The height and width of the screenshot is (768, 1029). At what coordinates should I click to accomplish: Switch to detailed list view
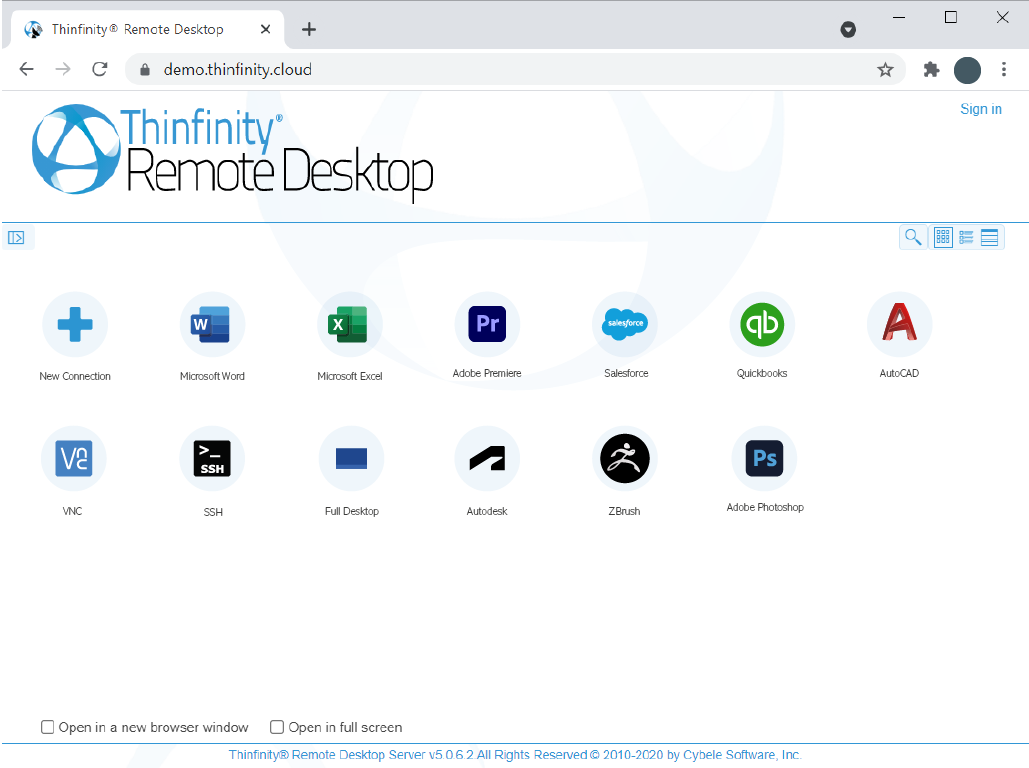click(x=966, y=238)
